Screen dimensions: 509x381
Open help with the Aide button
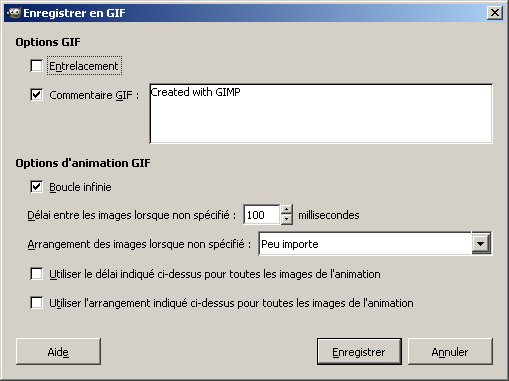pyautogui.click(x=58, y=352)
